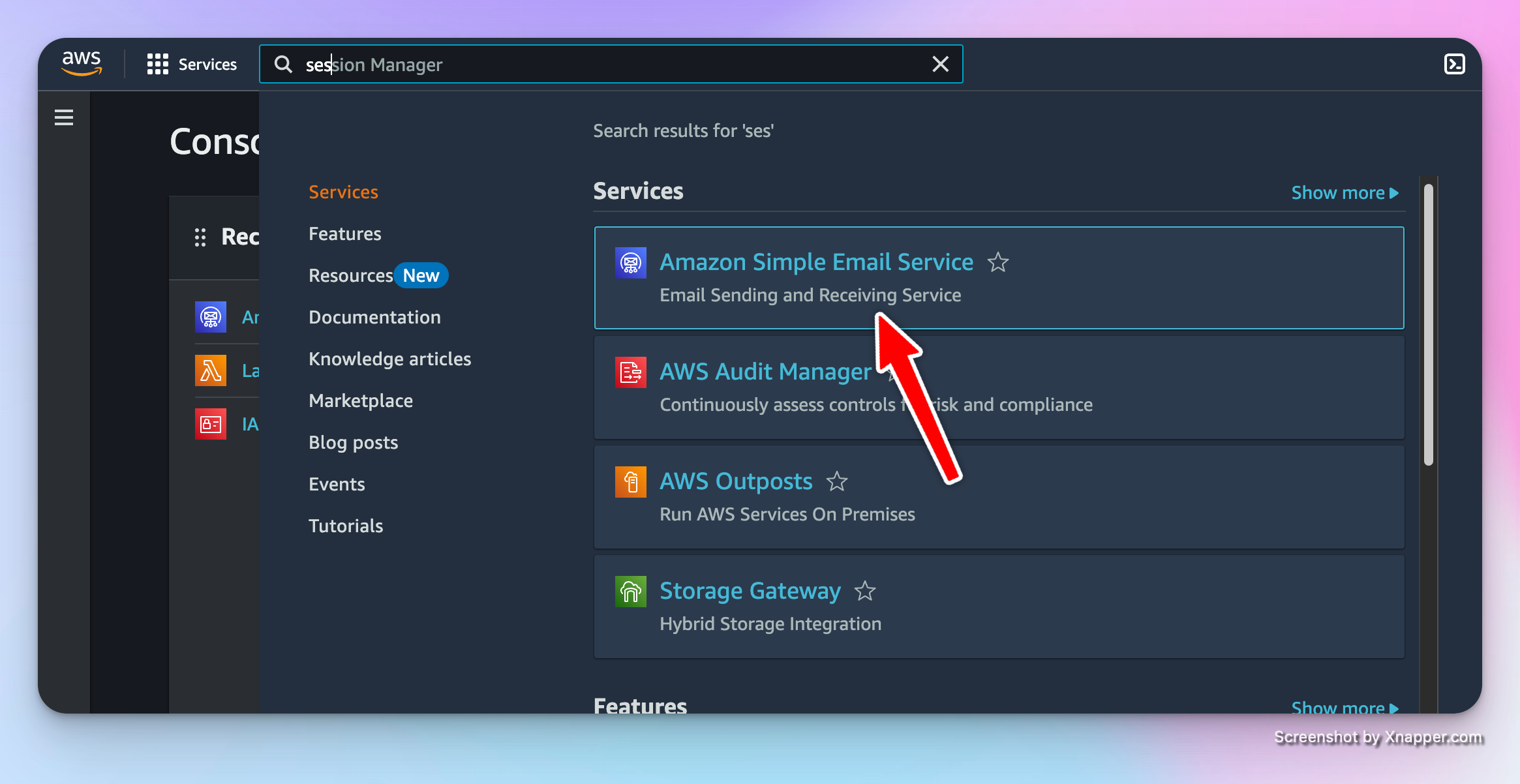This screenshot has width=1520, height=784.
Task: Click the Lambda icon in recently visited
Action: (211, 370)
